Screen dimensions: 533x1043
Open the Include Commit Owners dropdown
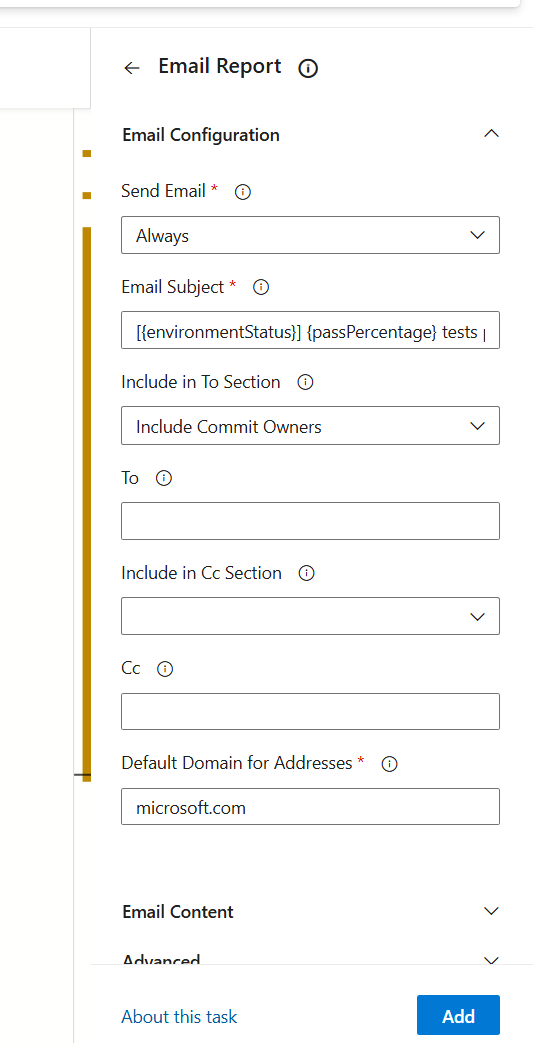coord(310,426)
